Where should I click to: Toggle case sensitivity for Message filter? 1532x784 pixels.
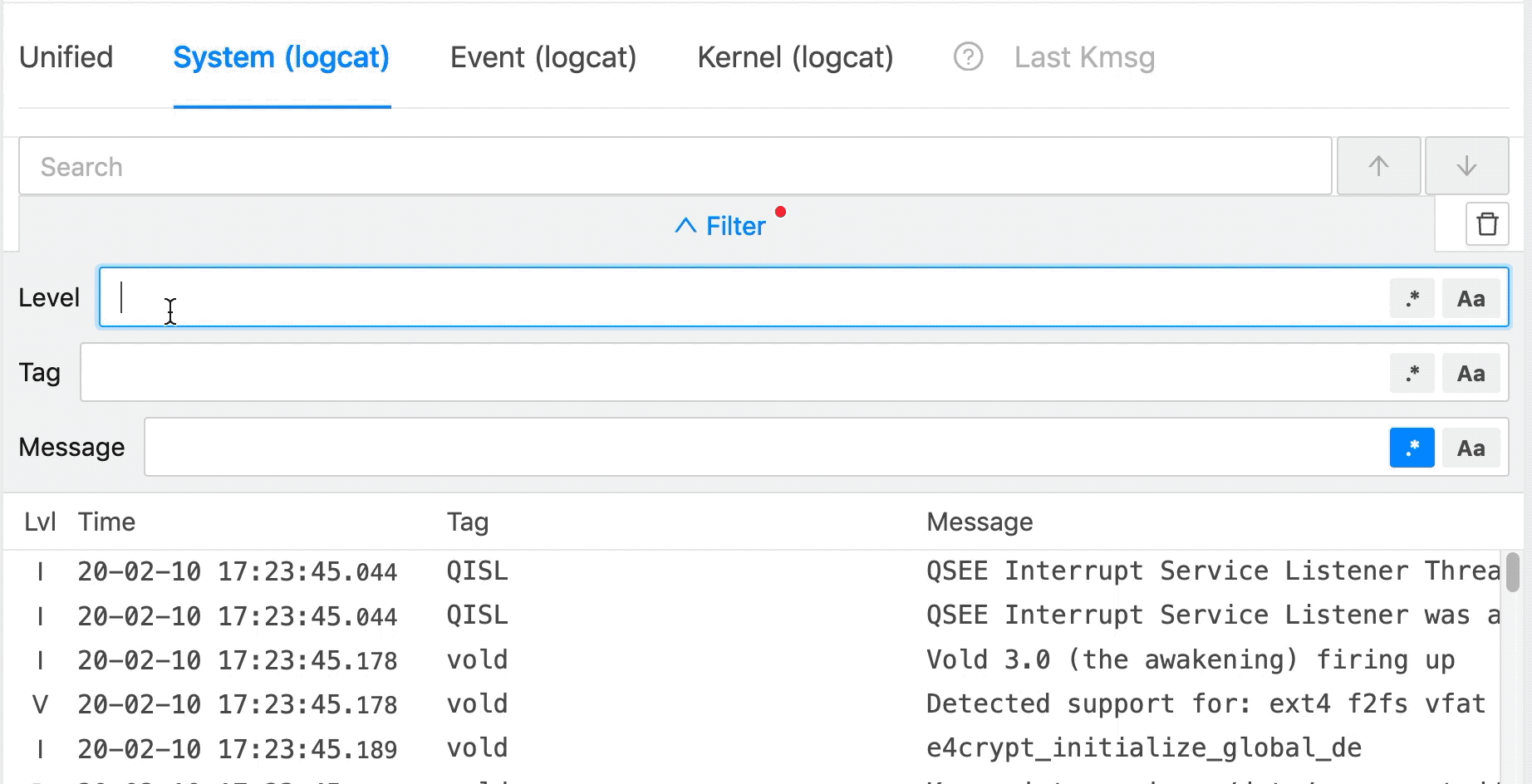(x=1471, y=448)
